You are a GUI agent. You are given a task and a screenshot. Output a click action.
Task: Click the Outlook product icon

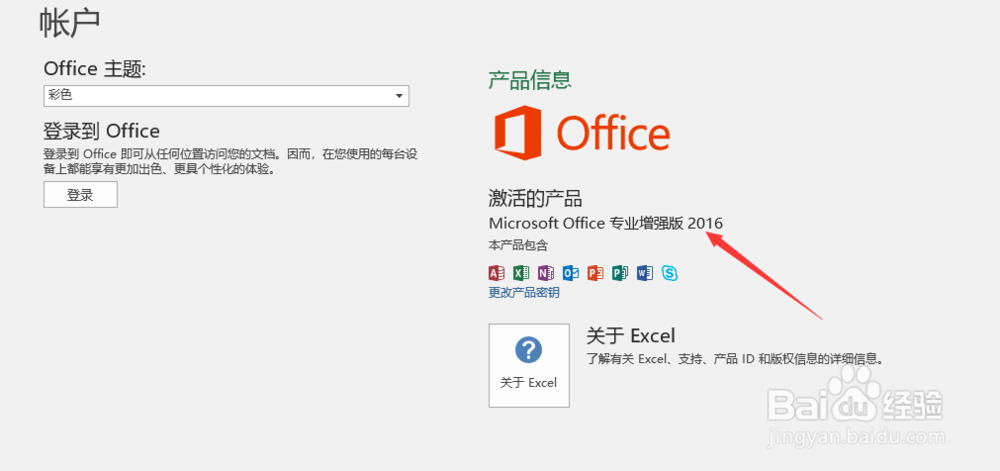[570, 272]
